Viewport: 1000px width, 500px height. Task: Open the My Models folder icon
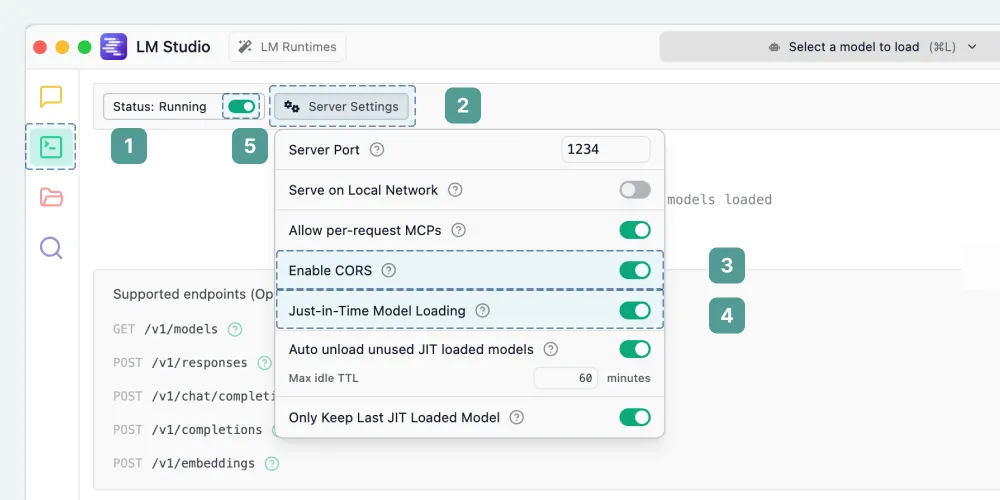pyautogui.click(x=51, y=197)
